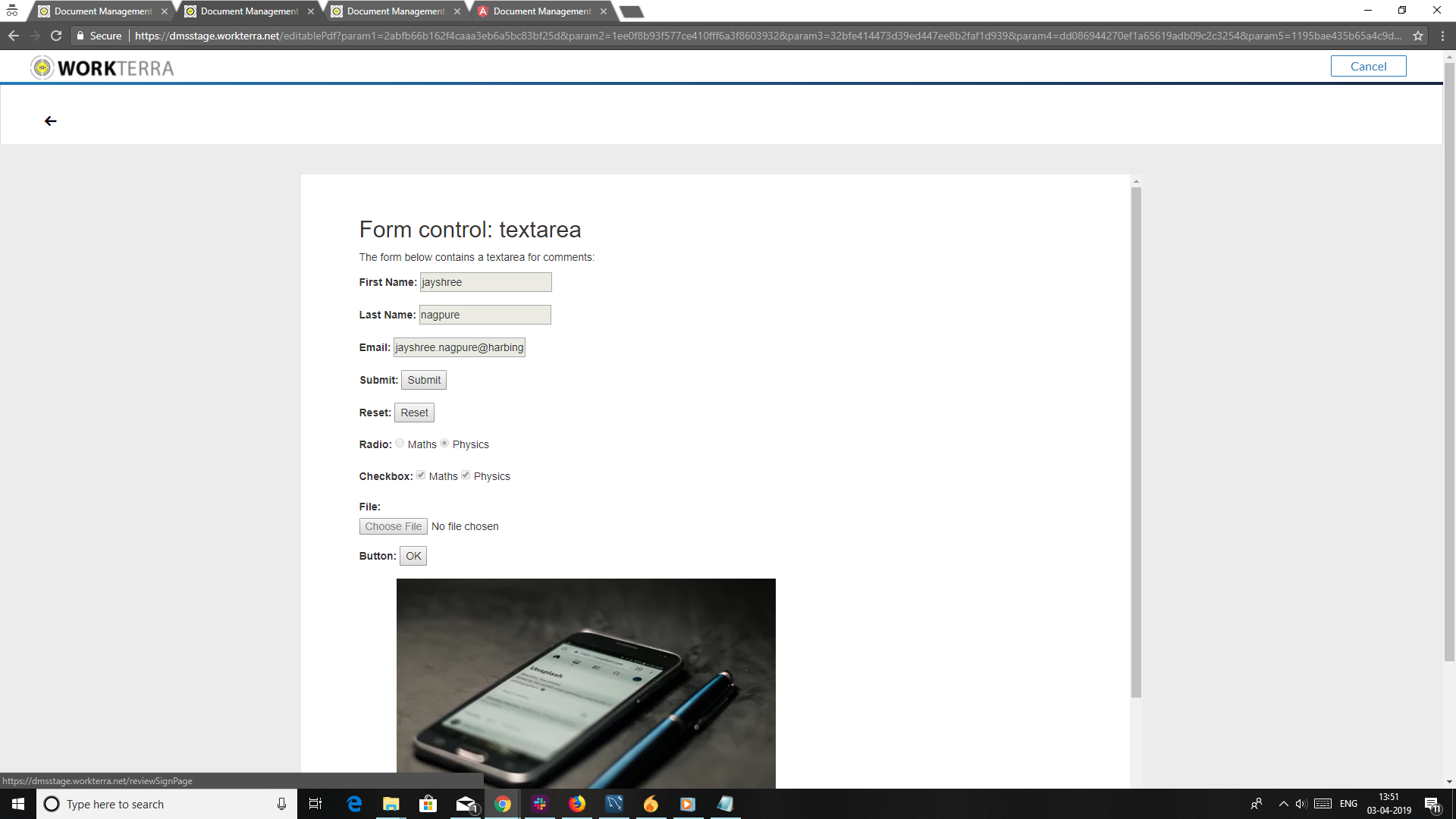The width and height of the screenshot is (1456, 819).
Task: Open the Chrome three-dot menu
Action: 1442,36
